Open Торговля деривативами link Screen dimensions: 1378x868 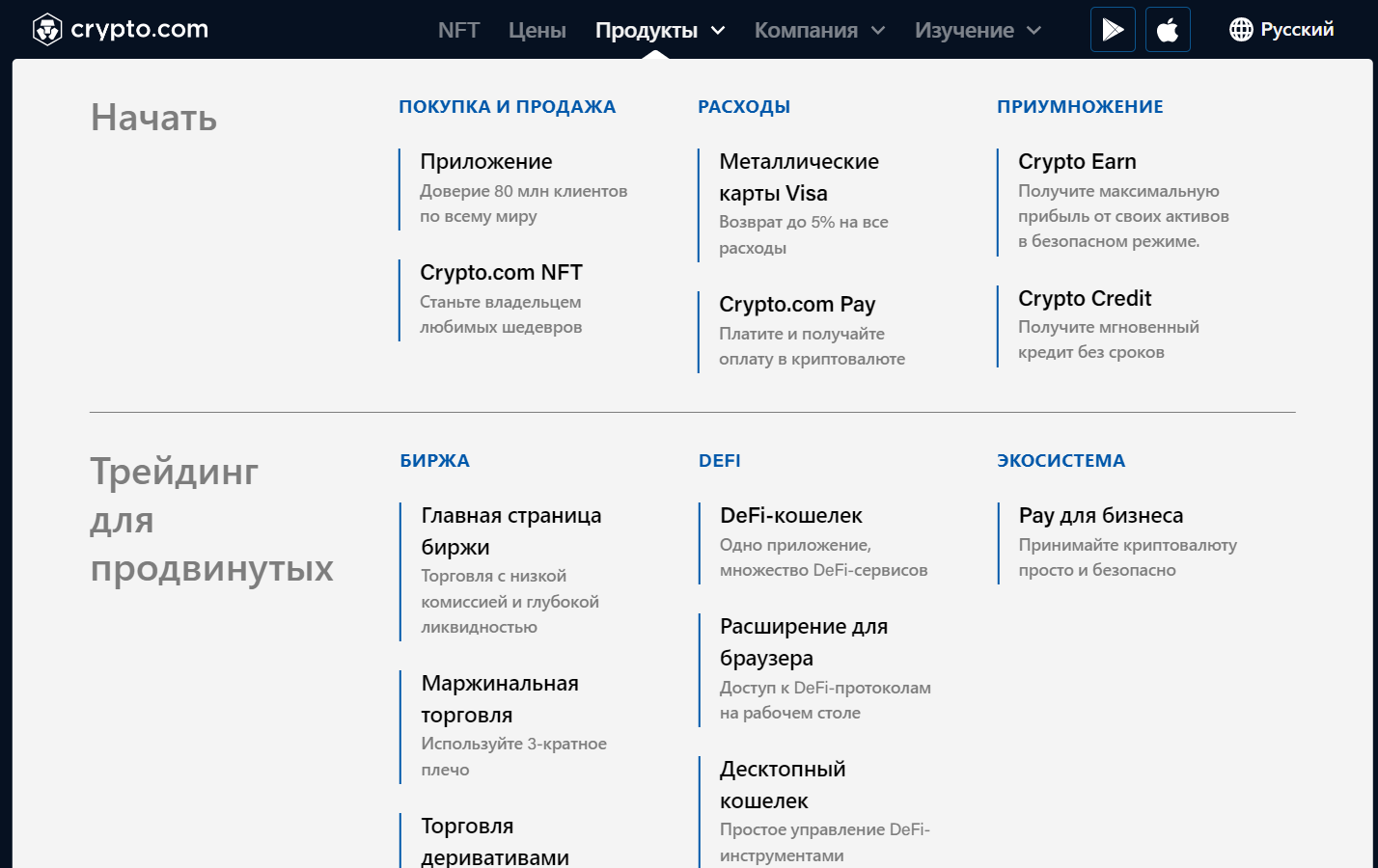(495, 841)
